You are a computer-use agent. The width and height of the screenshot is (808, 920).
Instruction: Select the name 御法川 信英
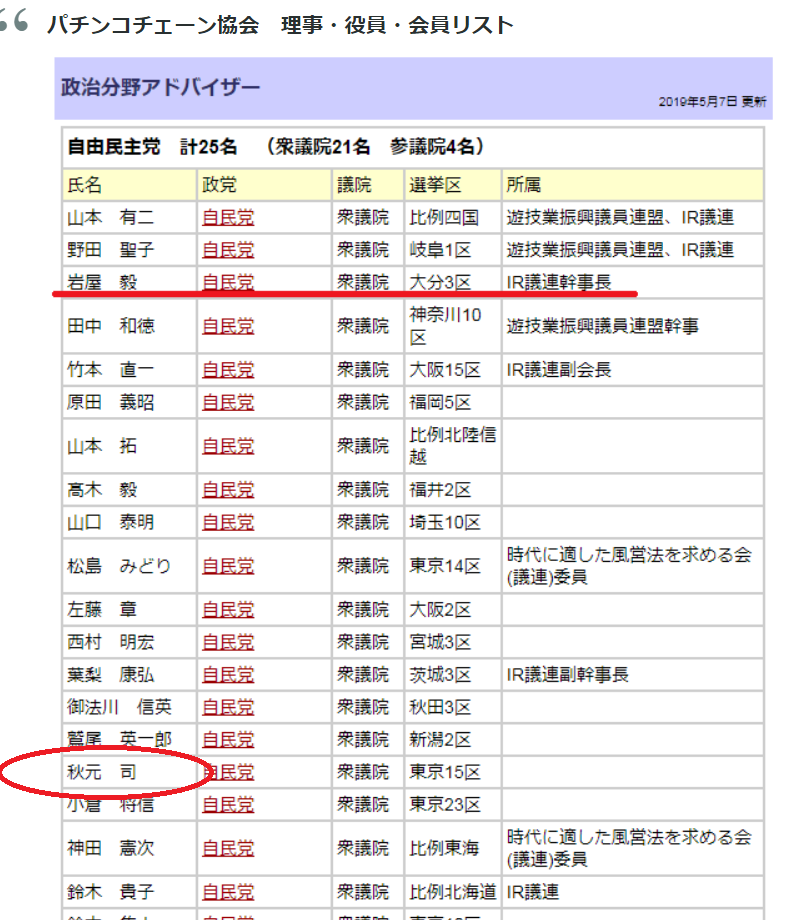click(x=119, y=707)
